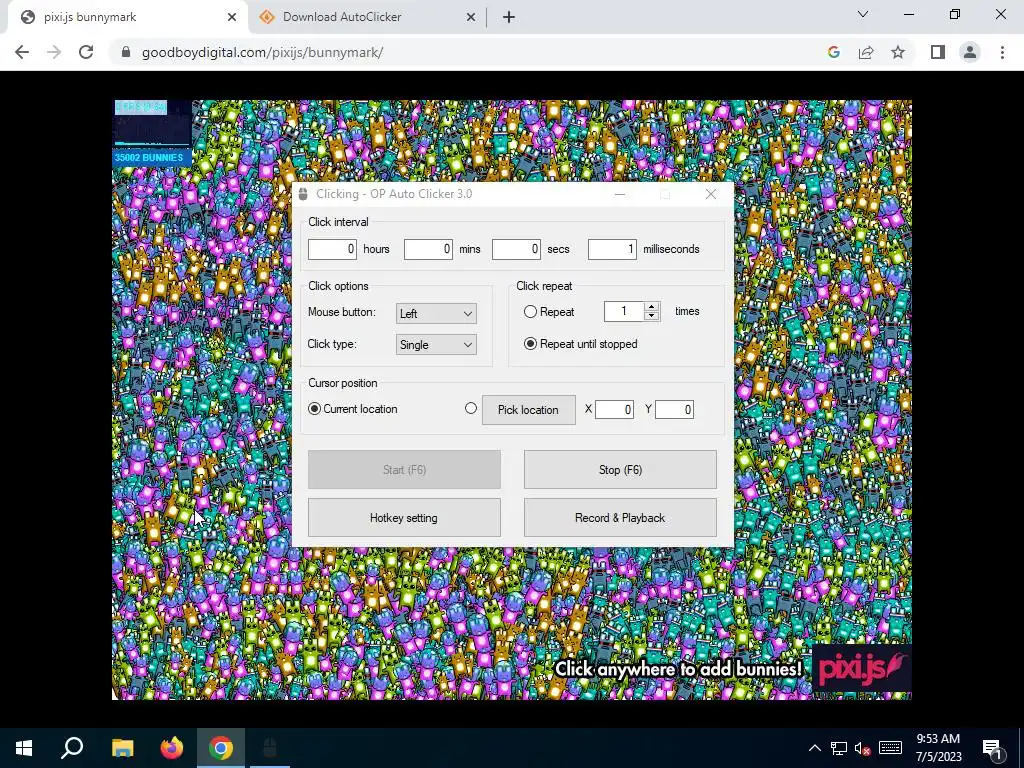Close the Download AutoClicker tab
The height and width of the screenshot is (768, 1024).
coord(471,18)
